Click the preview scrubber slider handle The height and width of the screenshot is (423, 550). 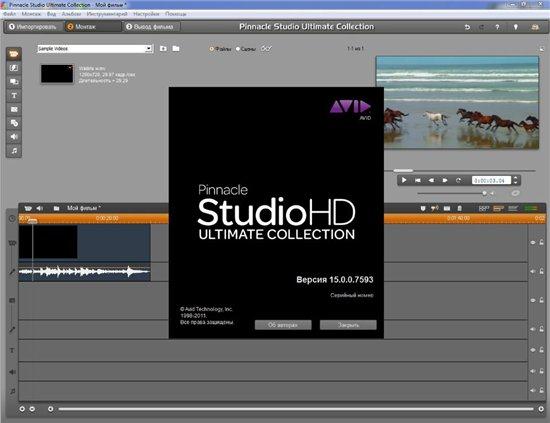coord(403,170)
